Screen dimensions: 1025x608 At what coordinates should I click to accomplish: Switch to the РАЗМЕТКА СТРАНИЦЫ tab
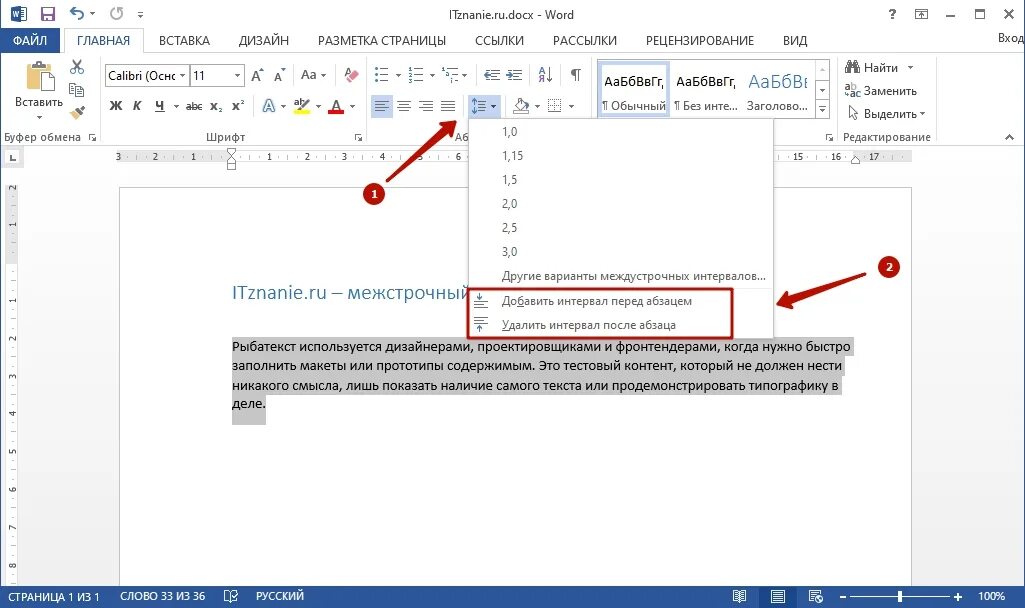[382, 41]
